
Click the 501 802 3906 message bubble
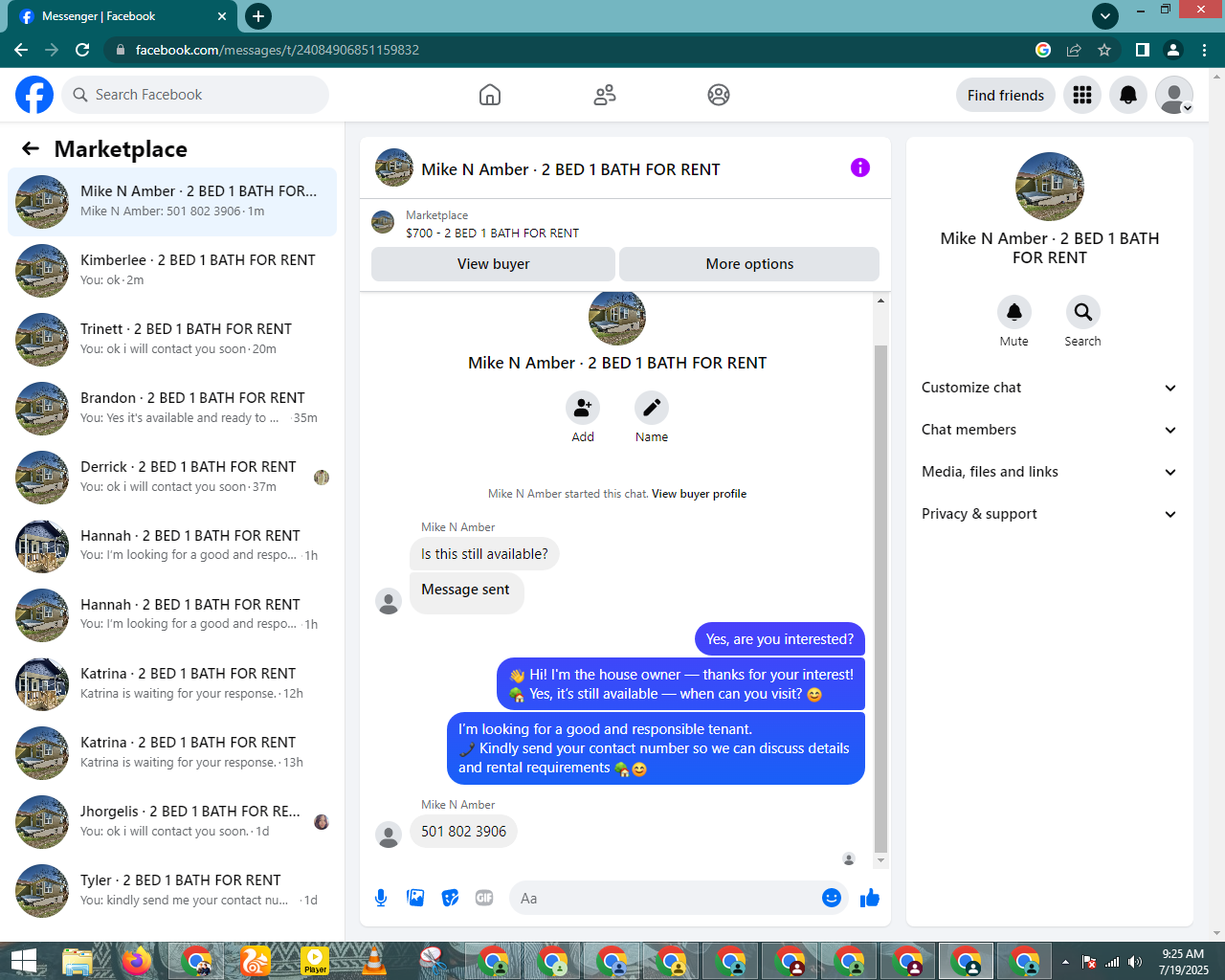(x=463, y=831)
